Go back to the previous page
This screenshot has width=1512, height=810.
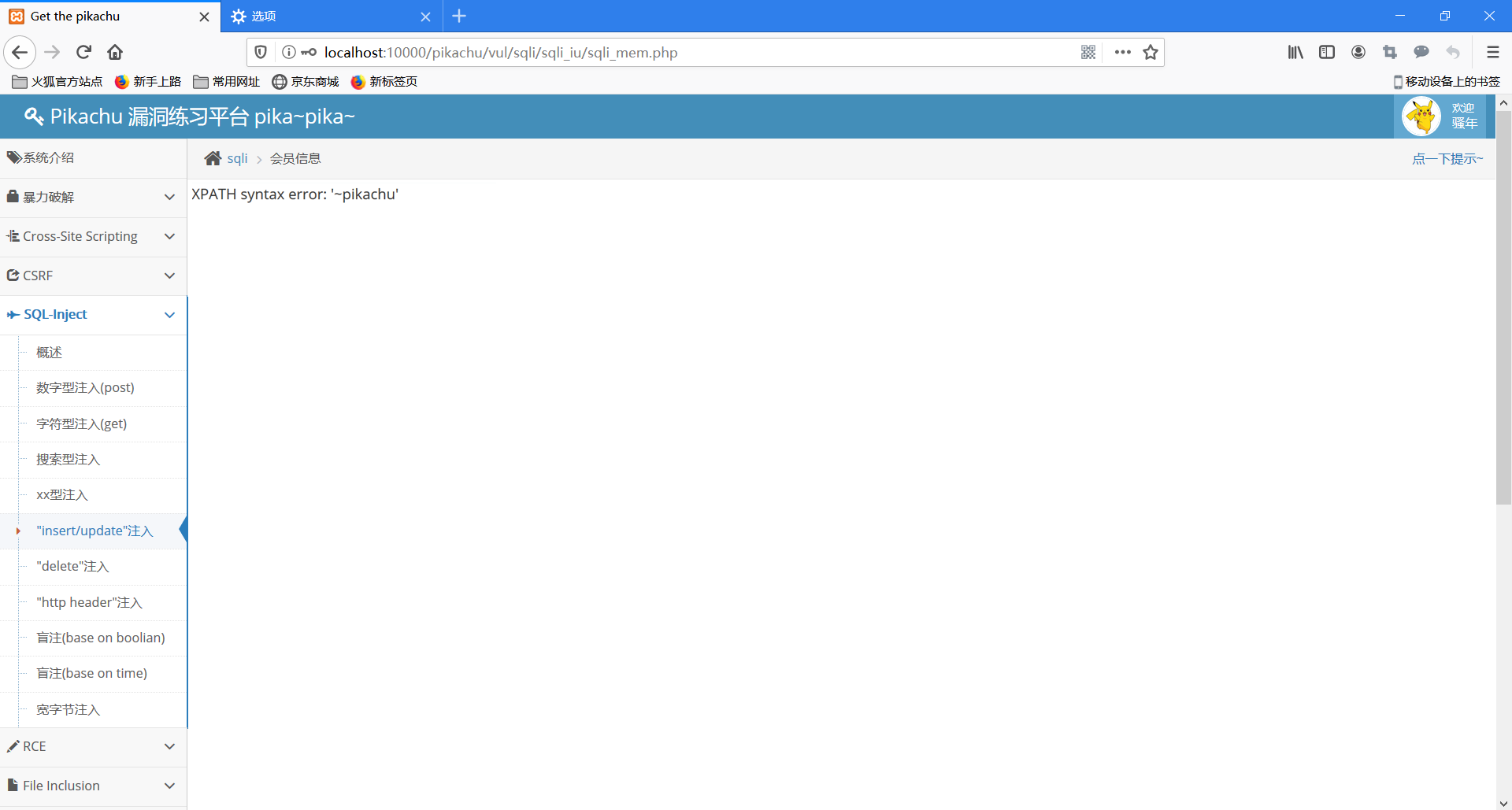tap(20, 52)
